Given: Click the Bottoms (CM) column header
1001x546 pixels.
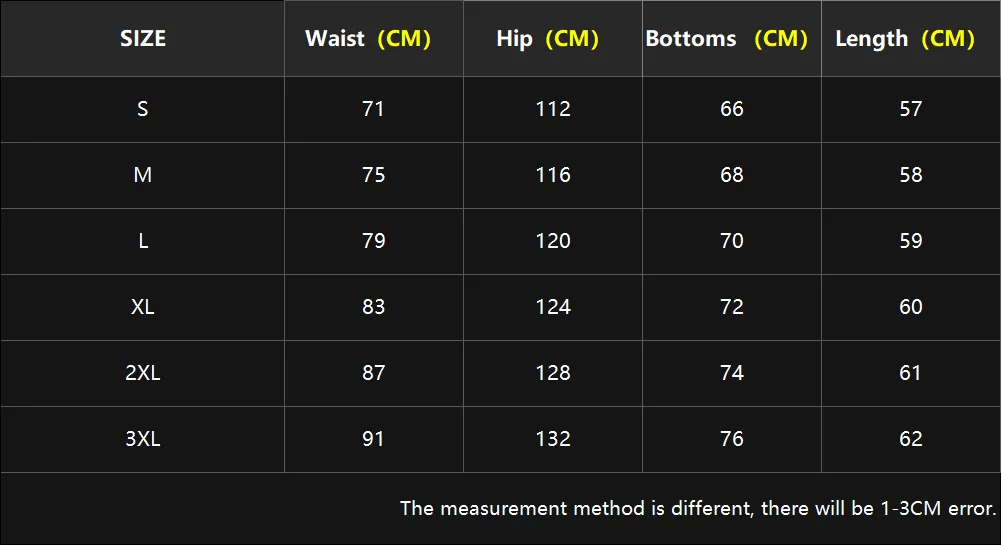Looking at the screenshot, I should 726,39.
